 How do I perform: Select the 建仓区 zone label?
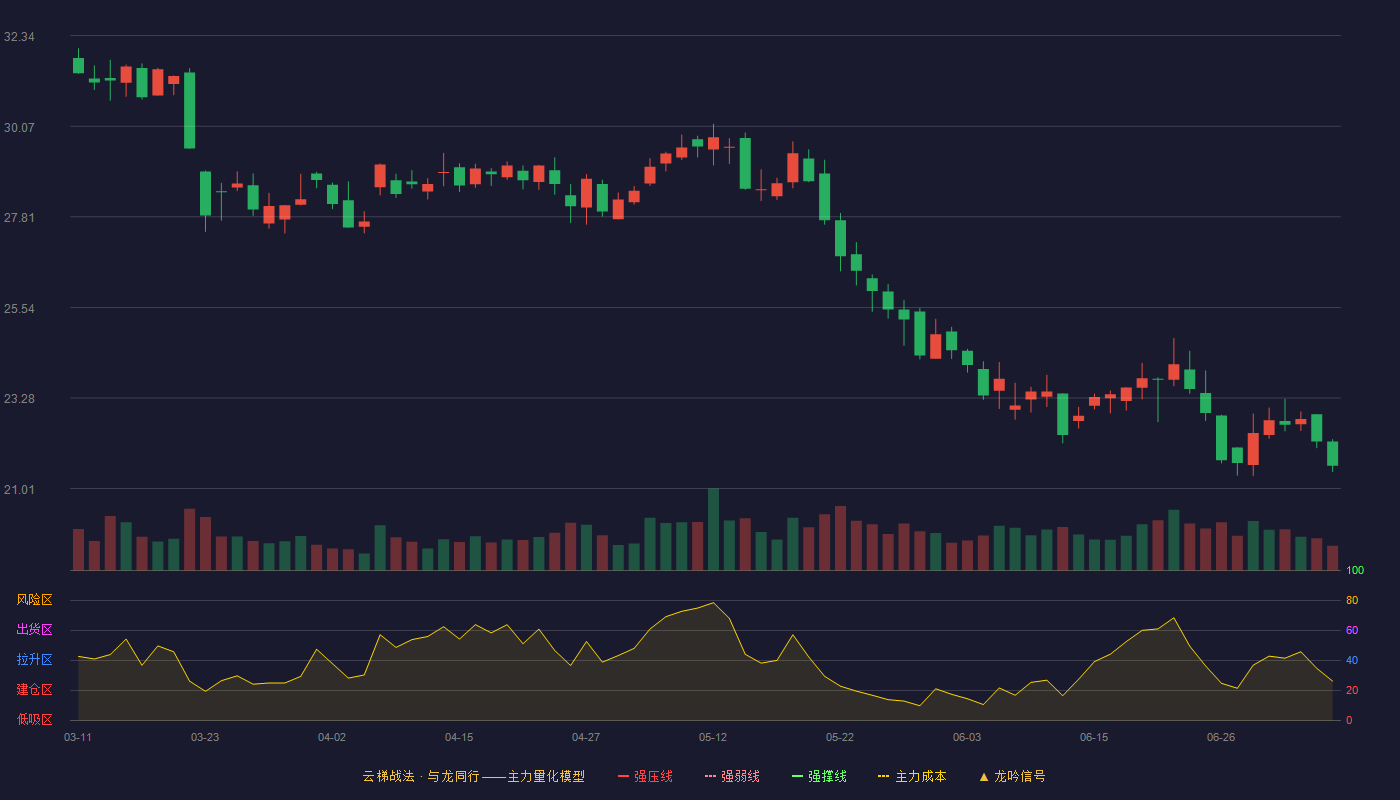[34, 690]
